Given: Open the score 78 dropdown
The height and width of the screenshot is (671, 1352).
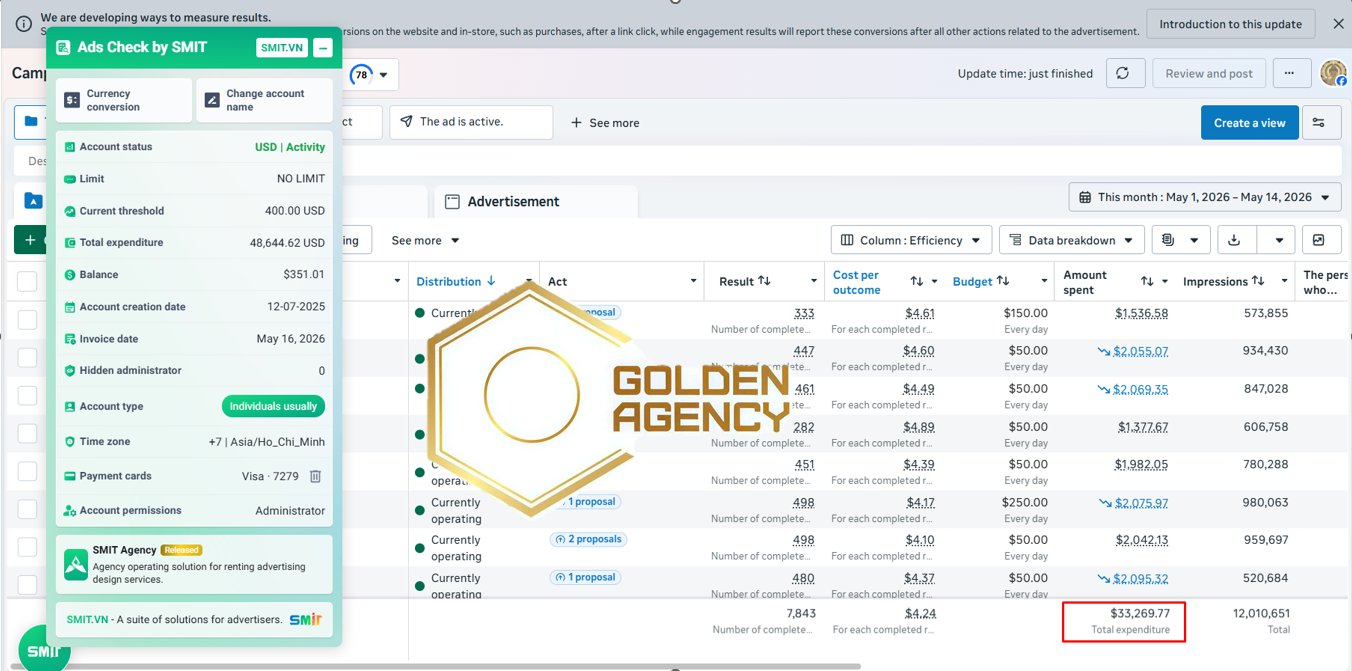Looking at the screenshot, I should [373, 74].
